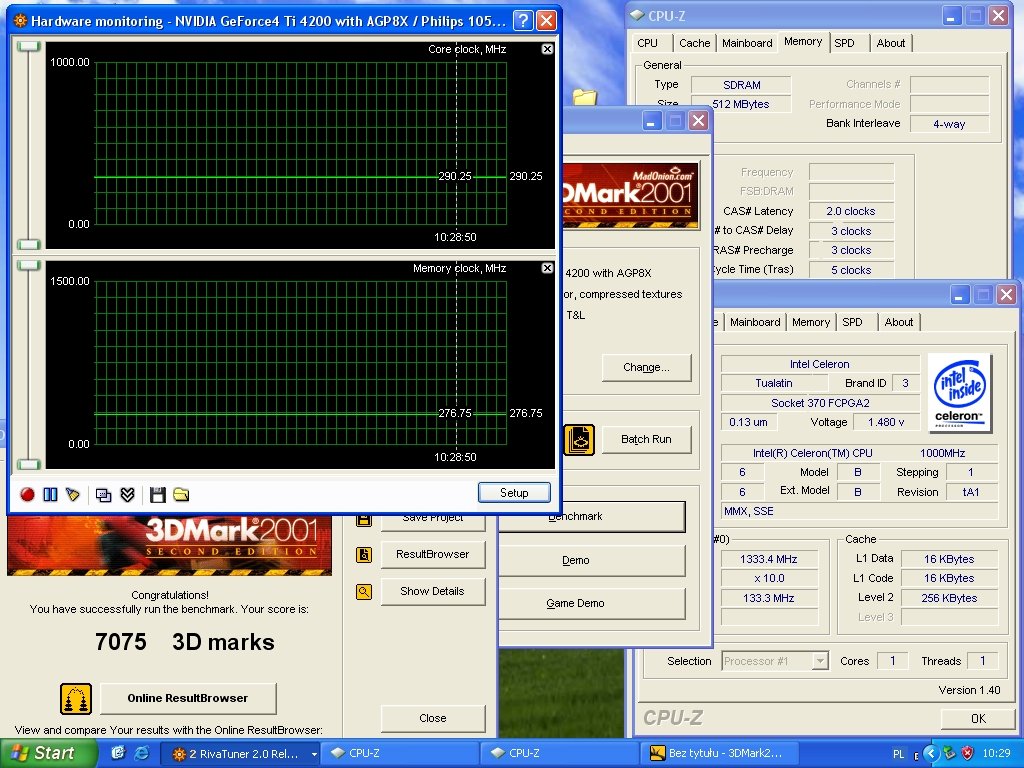The height and width of the screenshot is (768, 1024).
Task: Click the Demo button in 3DMark
Action: coord(592,560)
